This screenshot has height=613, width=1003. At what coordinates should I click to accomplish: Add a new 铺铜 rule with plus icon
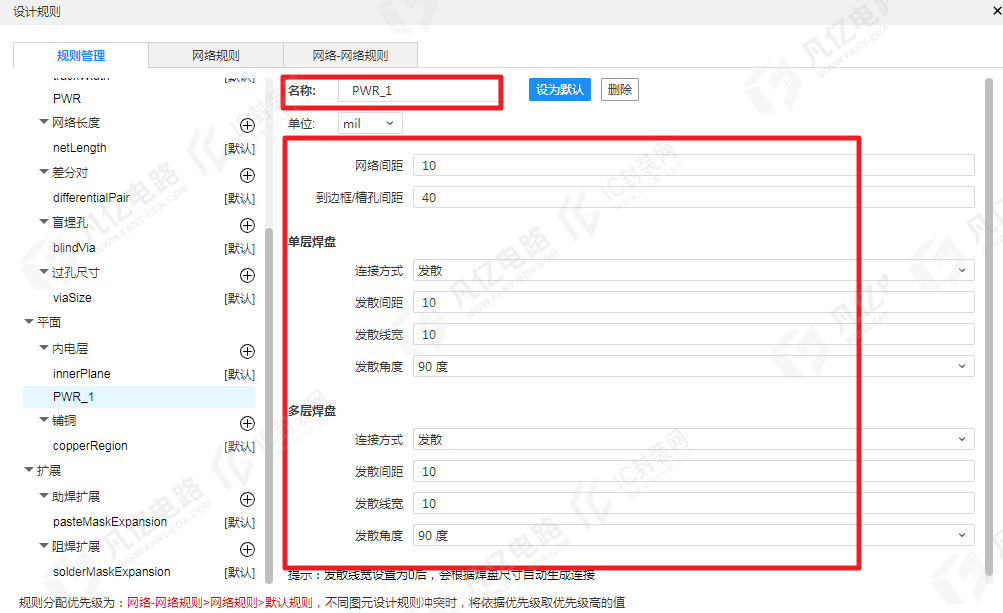247,423
